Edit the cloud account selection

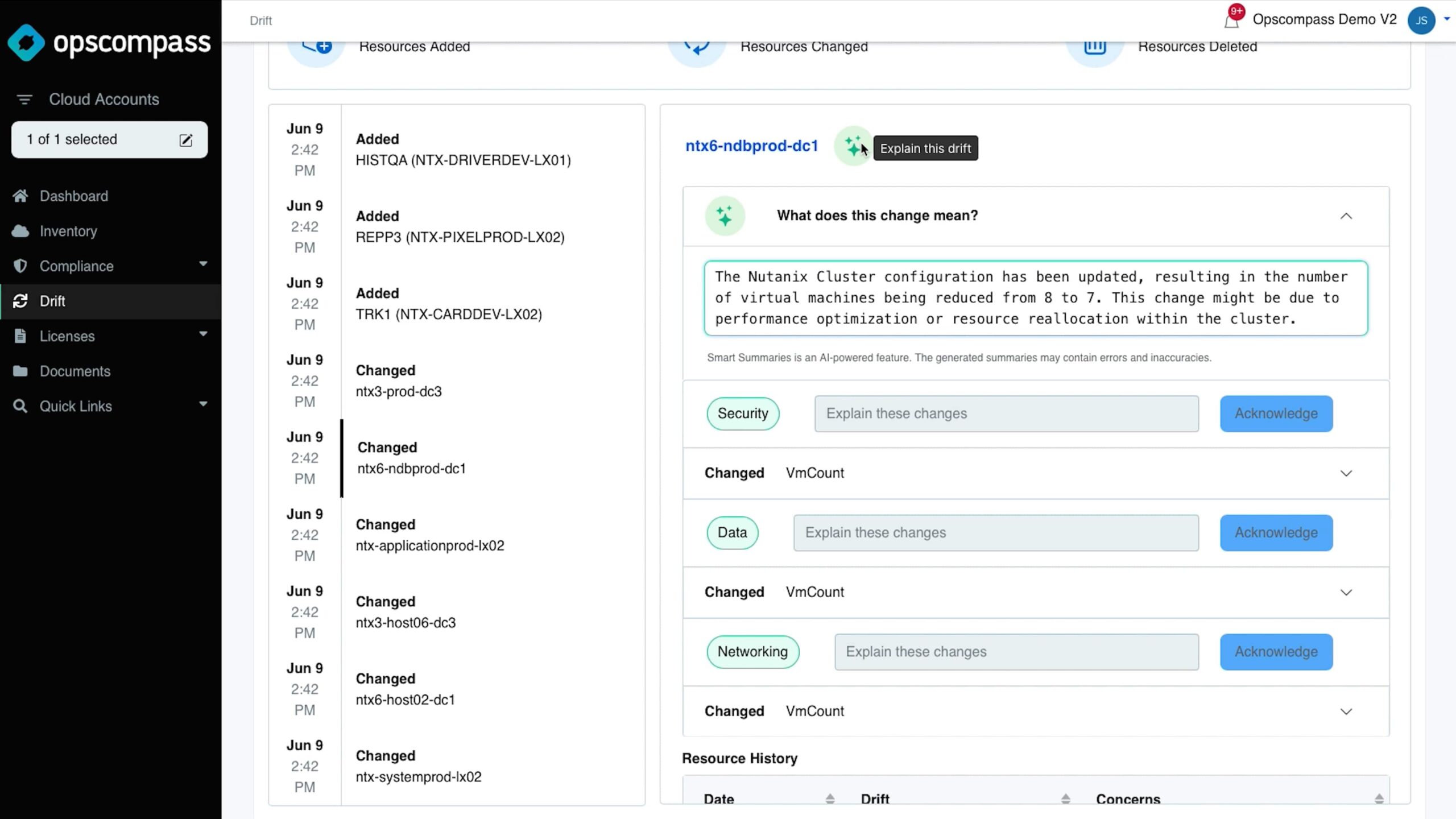pos(186,140)
